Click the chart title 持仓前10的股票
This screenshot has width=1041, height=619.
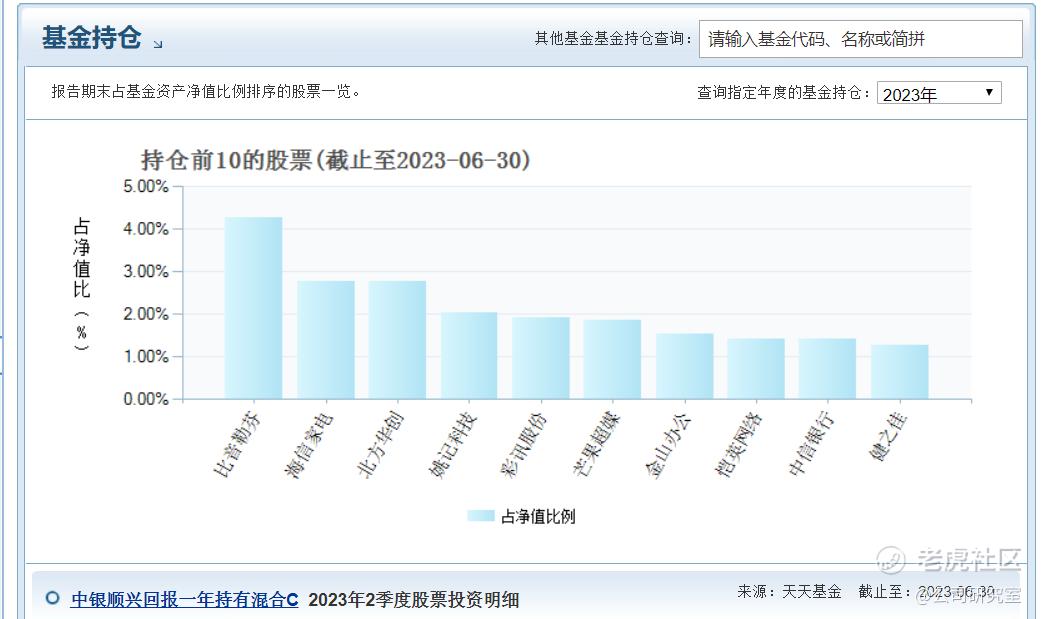pos(335,160)
